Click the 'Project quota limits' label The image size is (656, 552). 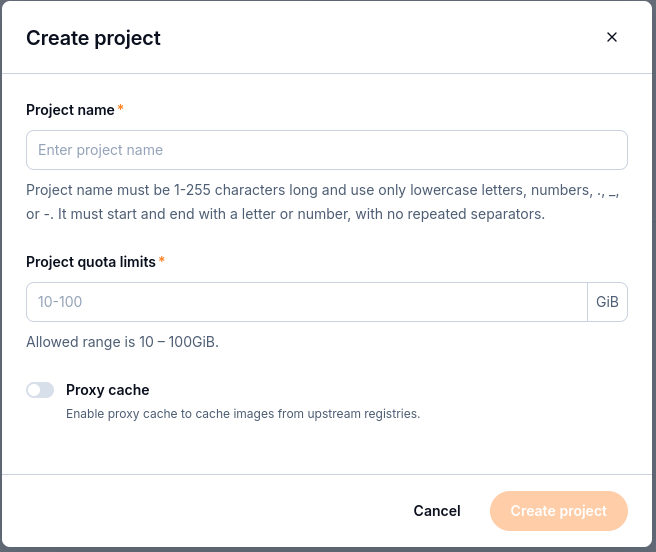pyautogui.click(x=91, y=262)
